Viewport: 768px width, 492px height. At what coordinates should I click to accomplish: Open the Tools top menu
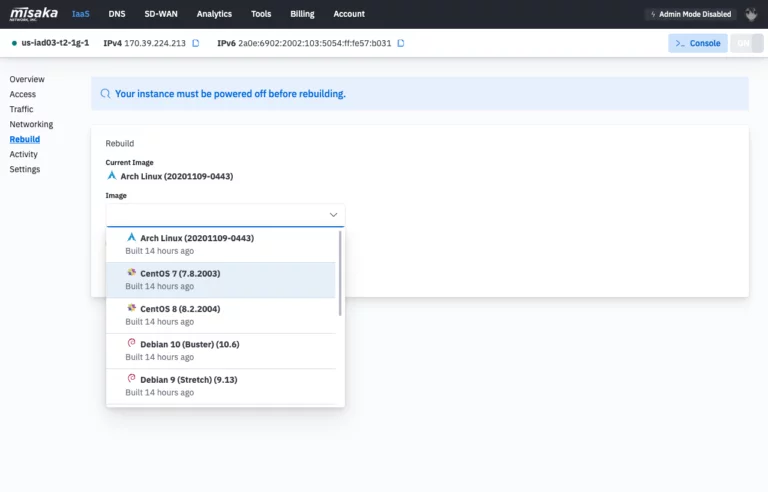click(x=261, y=14)
